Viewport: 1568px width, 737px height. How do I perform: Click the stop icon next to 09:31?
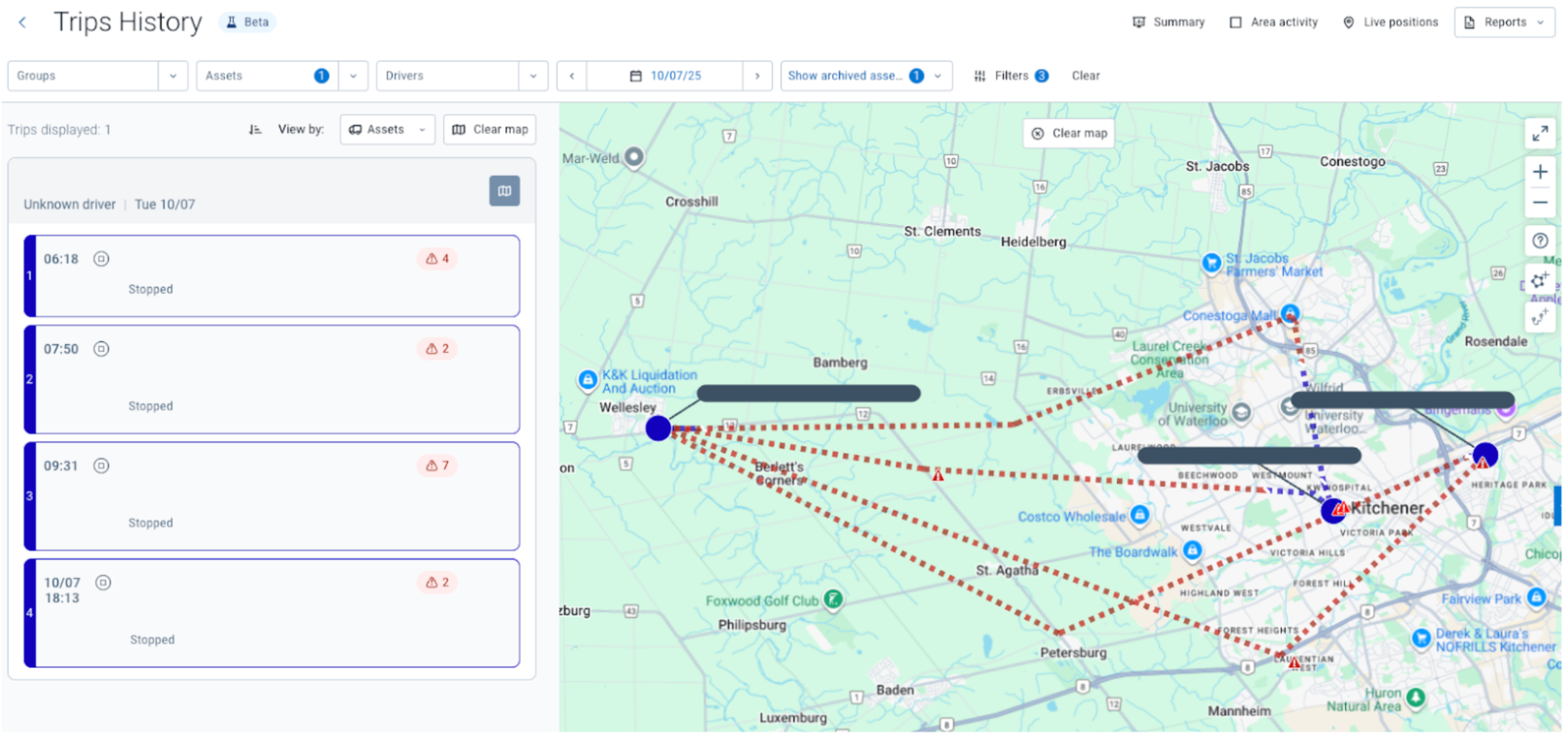101,466
